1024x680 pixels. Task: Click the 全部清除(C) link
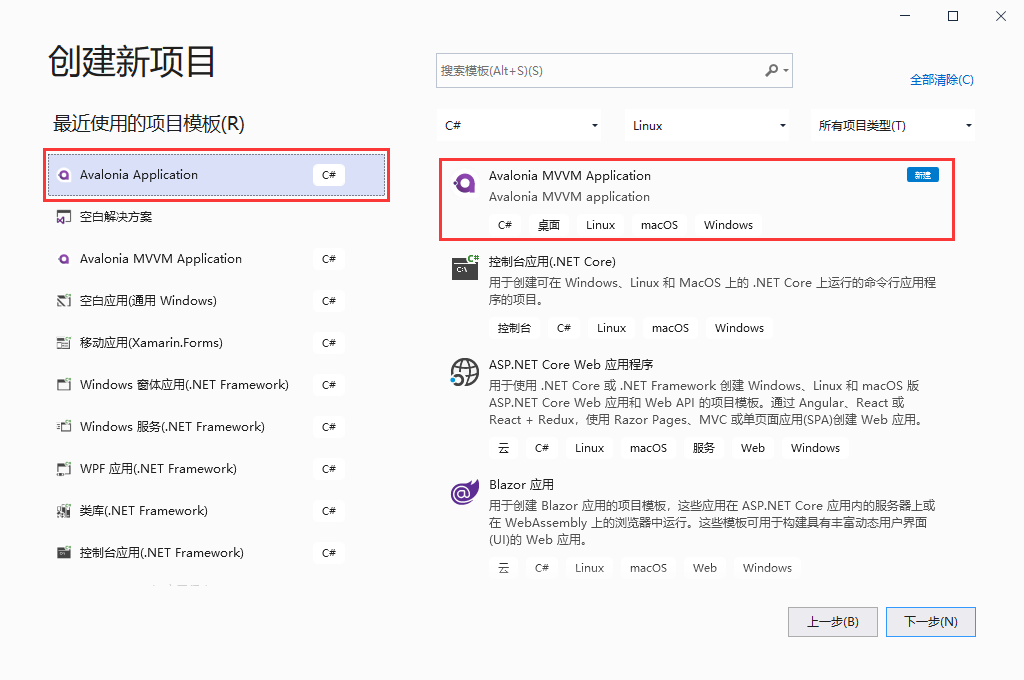(x=942, y=80)
